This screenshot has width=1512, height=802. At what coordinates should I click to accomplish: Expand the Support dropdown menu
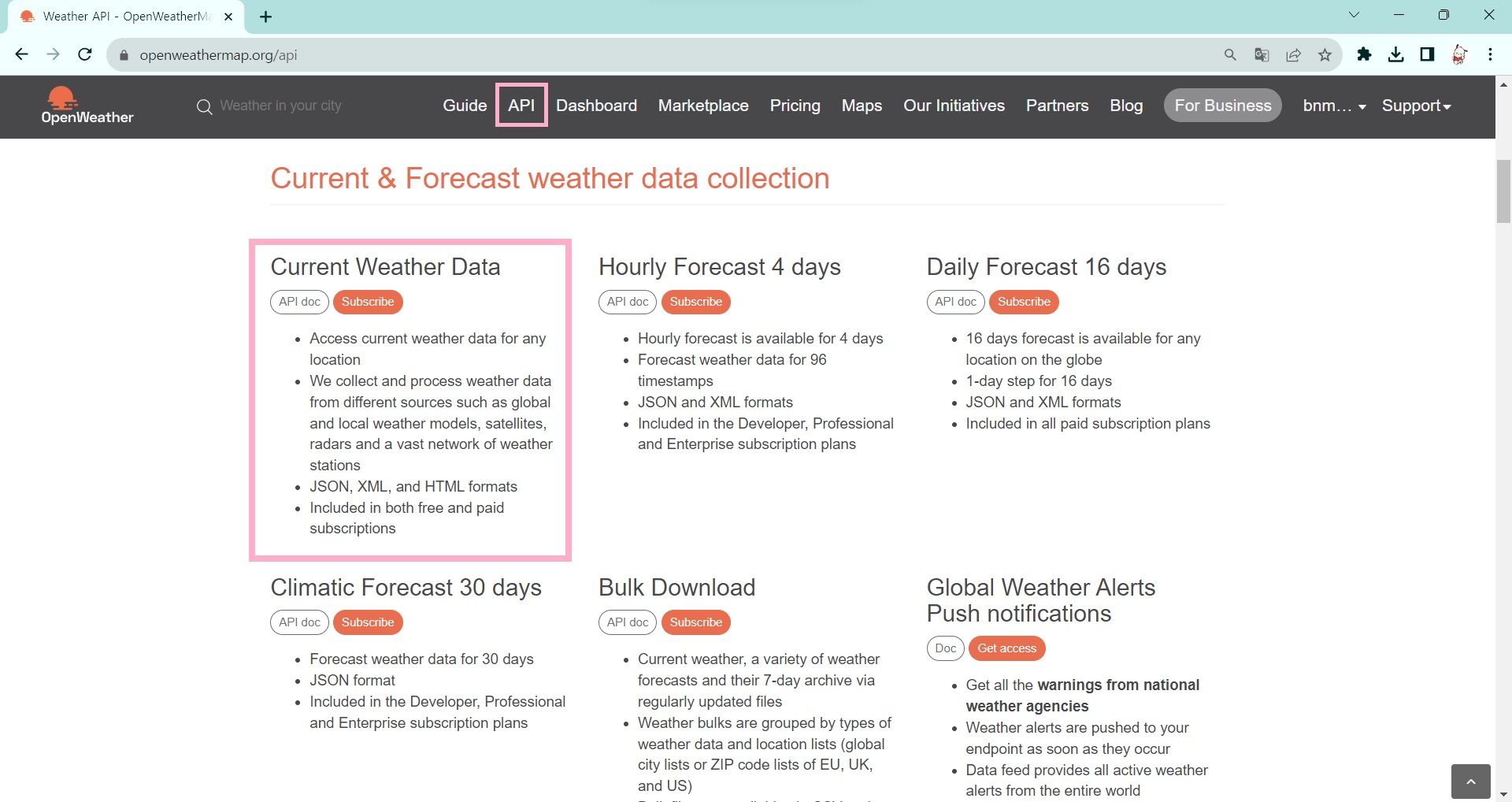coord(1416,106)
